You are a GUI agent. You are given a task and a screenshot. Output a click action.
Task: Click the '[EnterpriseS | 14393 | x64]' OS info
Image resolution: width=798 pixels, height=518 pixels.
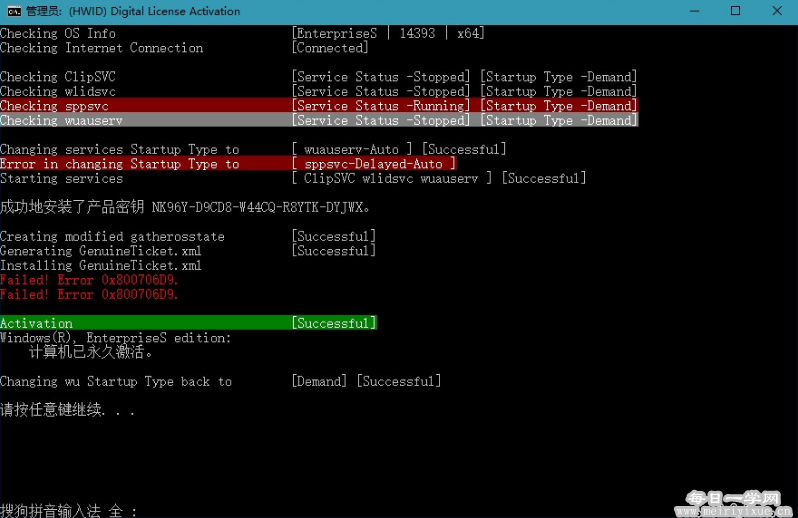[388, 34]
